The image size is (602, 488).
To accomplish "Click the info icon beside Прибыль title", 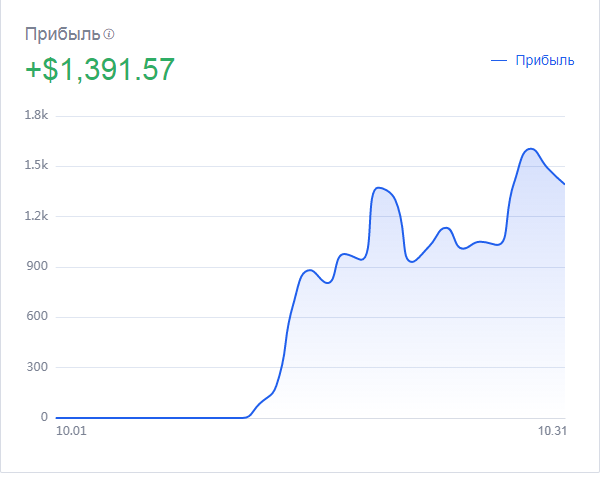I will click(109, 34).
